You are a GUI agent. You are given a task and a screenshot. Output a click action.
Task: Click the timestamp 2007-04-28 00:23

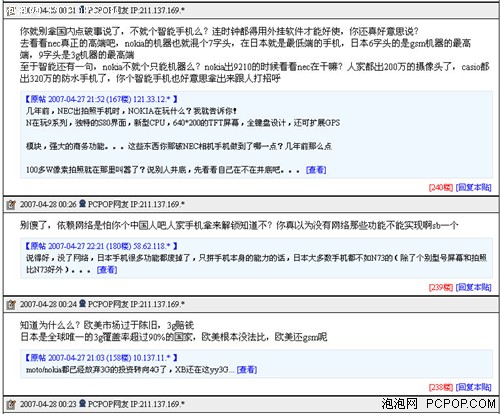tap(48, 404)
